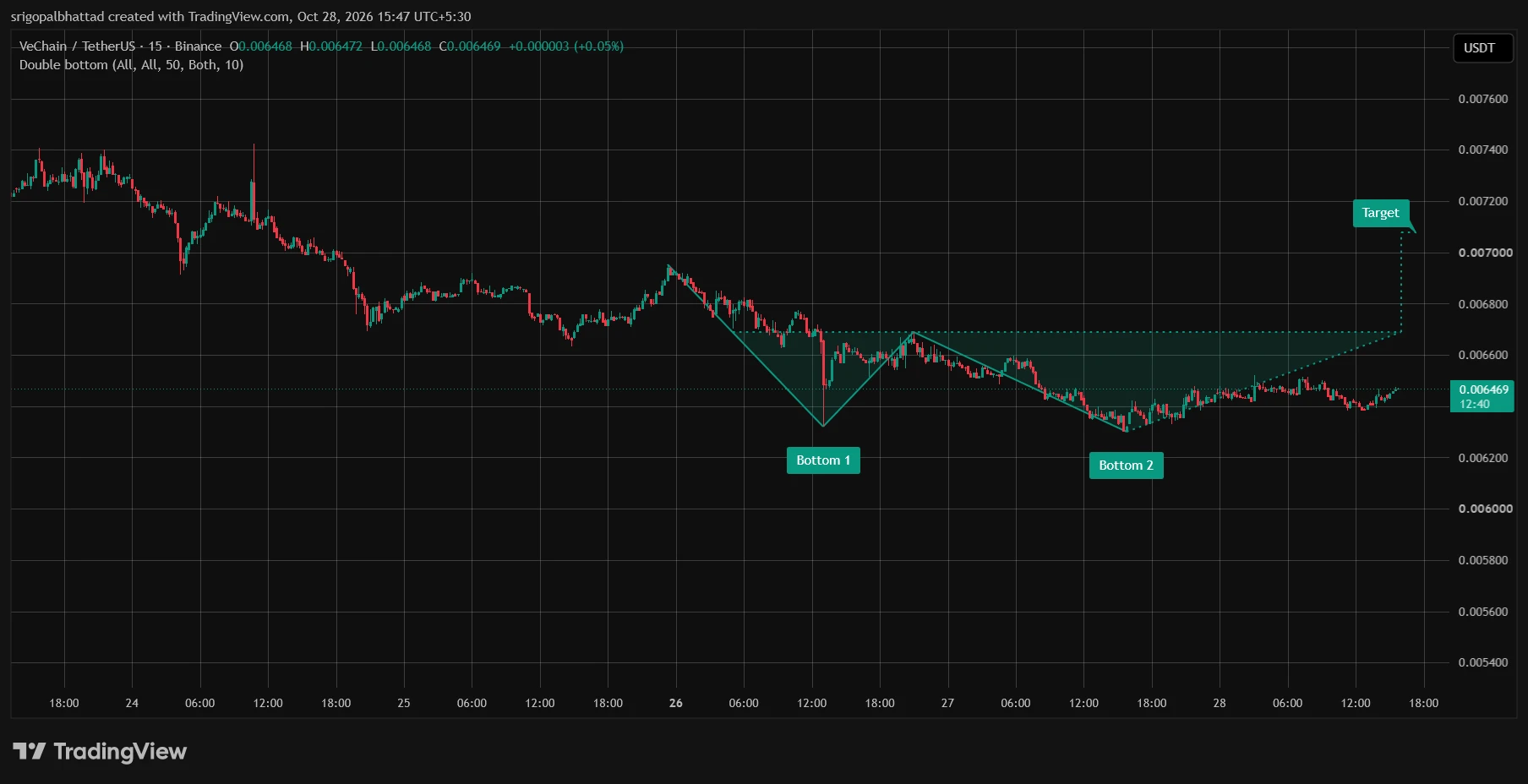Image resolution: width=1528 pixels, height=784 pixels.
Task: Click the 0.007400 price axis label
Action: tap(1483, 150)
